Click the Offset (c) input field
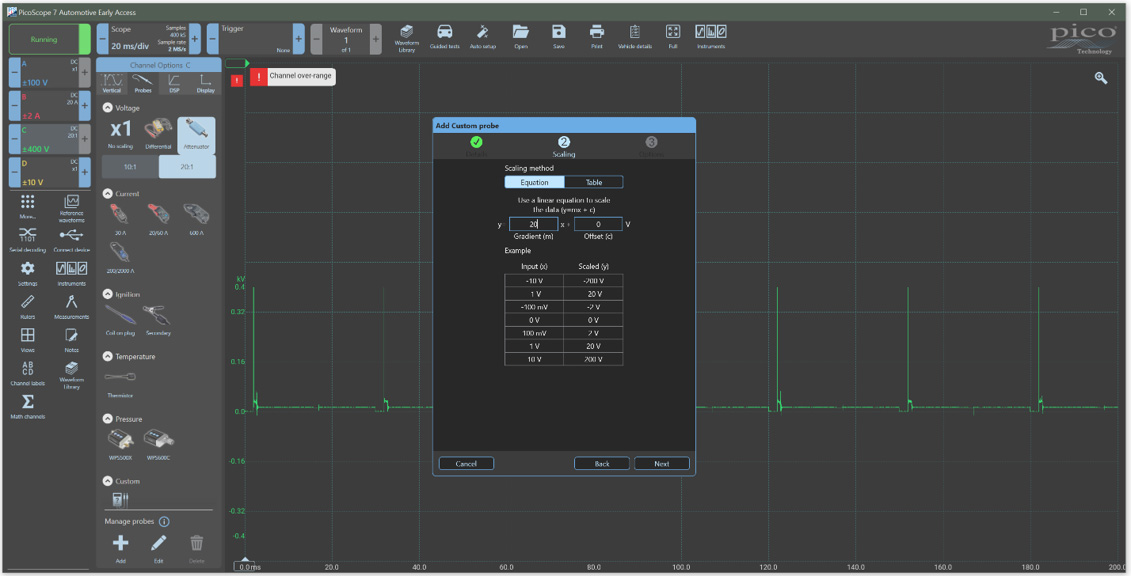1131x576 pixels. click(x=597, y=225)
